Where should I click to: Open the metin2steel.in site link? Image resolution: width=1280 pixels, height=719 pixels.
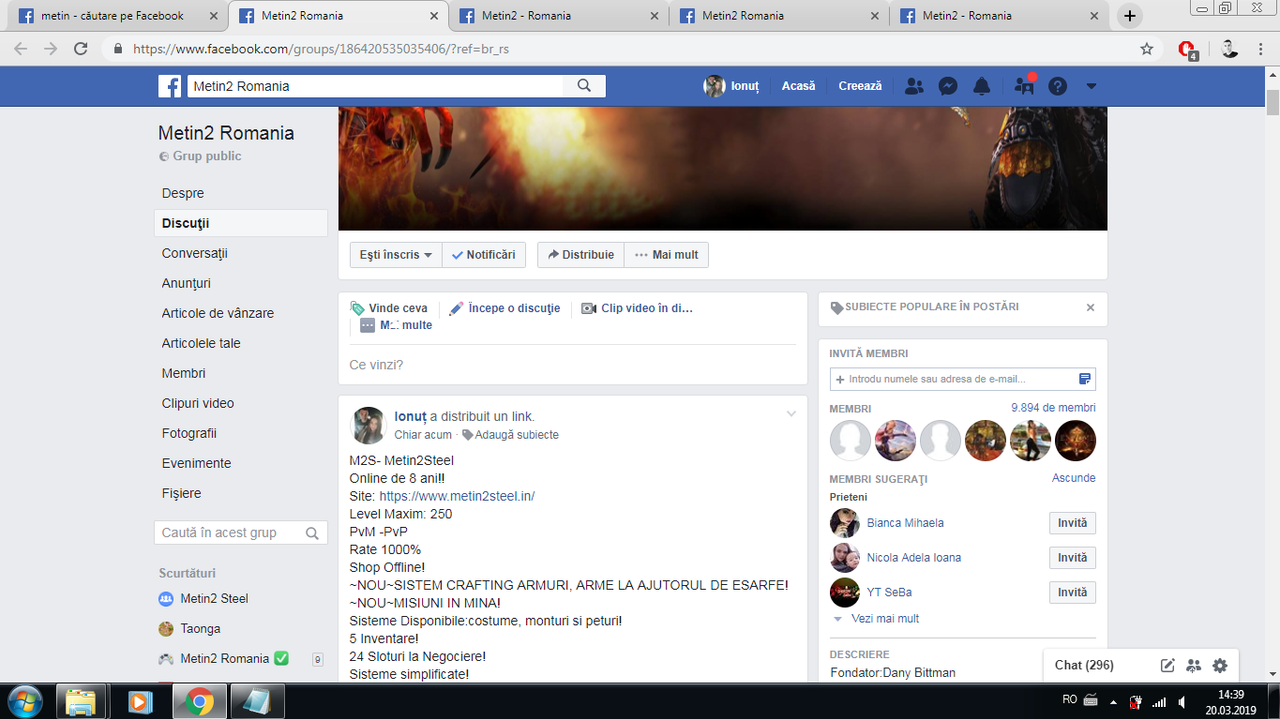tap(457, 496)
